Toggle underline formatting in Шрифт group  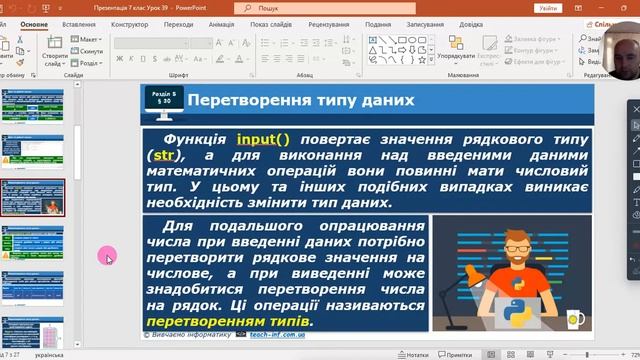click(x=143, y=59)
